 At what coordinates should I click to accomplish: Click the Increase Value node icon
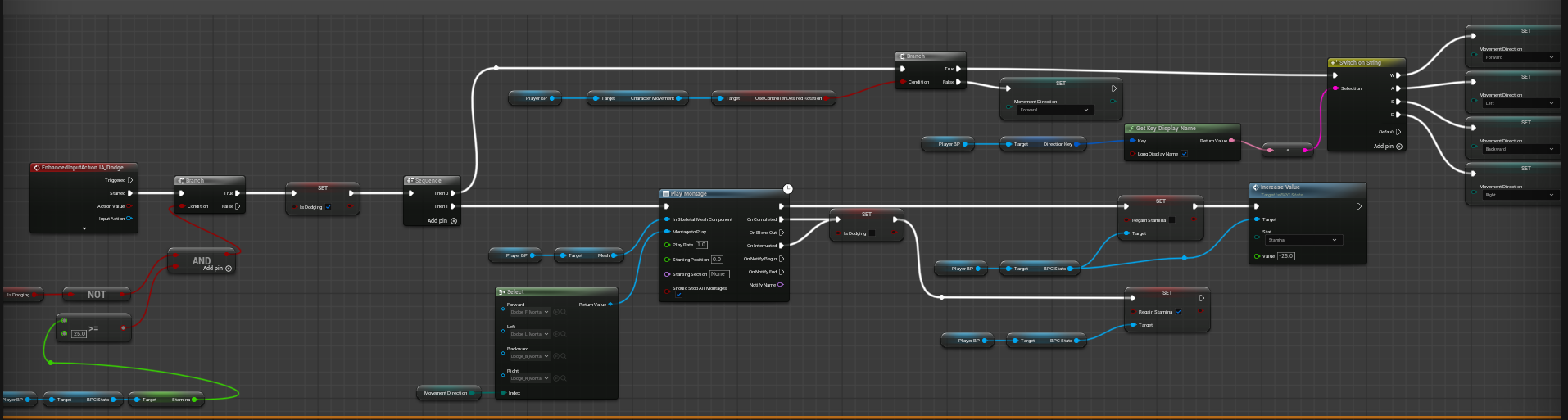pos(1255,187)
